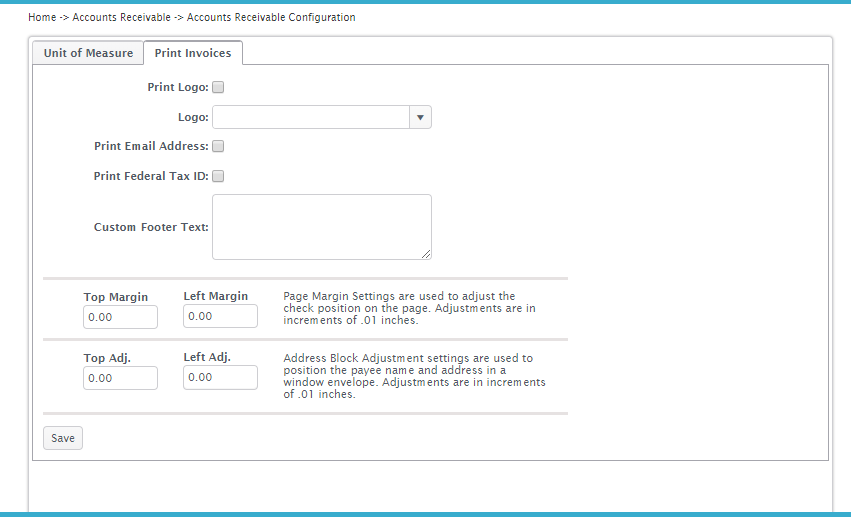Focus the Top Margin input field

tap(120, 317)
